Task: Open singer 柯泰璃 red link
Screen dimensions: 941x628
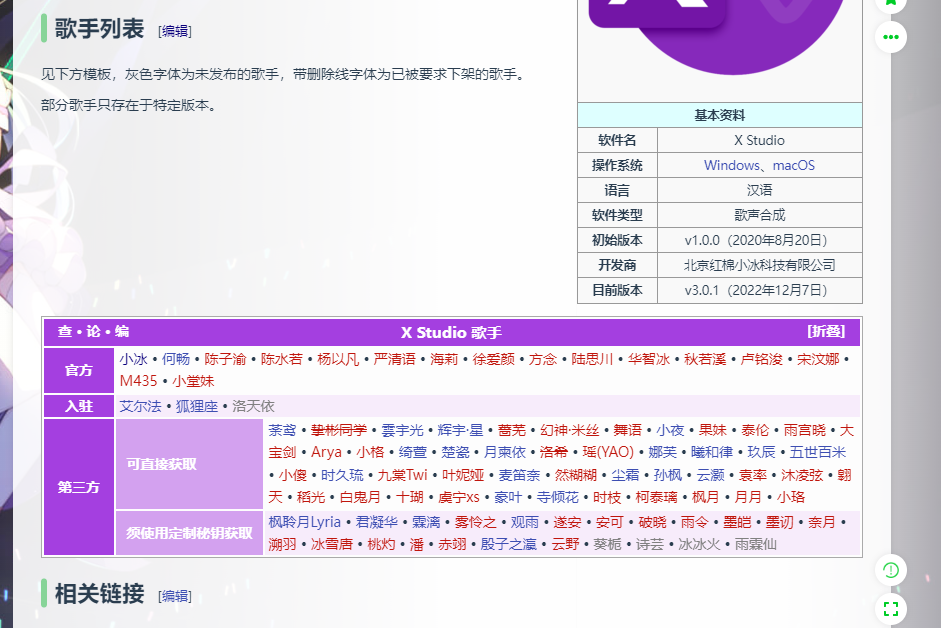Action: 656,497
